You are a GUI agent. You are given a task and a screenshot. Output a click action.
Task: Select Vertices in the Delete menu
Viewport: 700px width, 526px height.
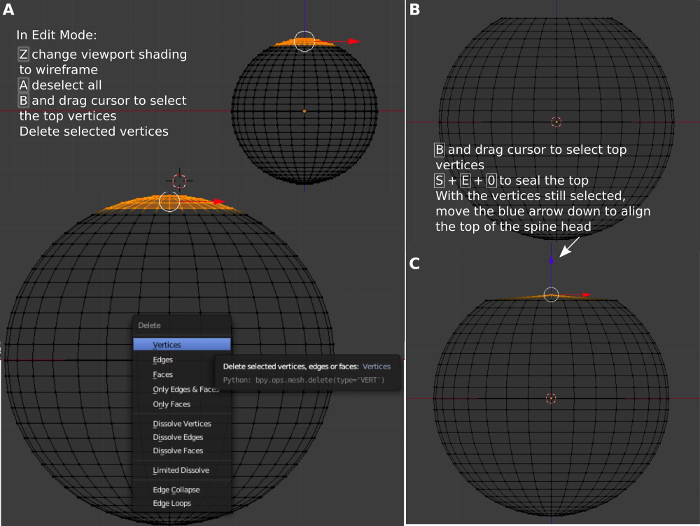pyautogui.click(x=182, y=344)
